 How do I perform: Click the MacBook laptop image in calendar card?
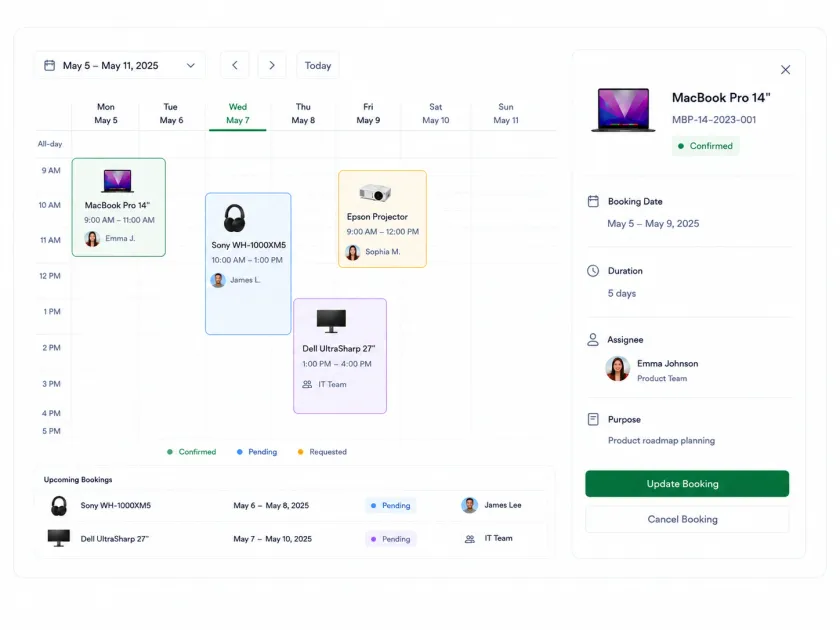pos(117,181)
